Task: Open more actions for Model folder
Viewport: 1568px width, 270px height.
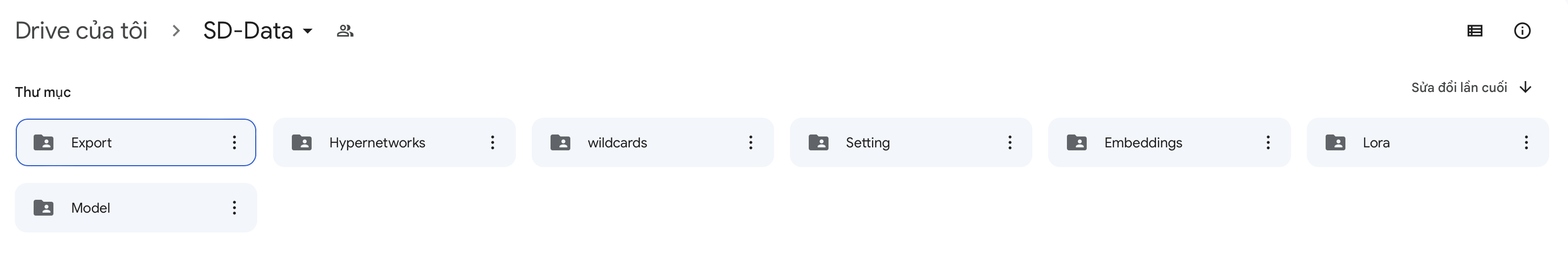Action: [234, 208]
